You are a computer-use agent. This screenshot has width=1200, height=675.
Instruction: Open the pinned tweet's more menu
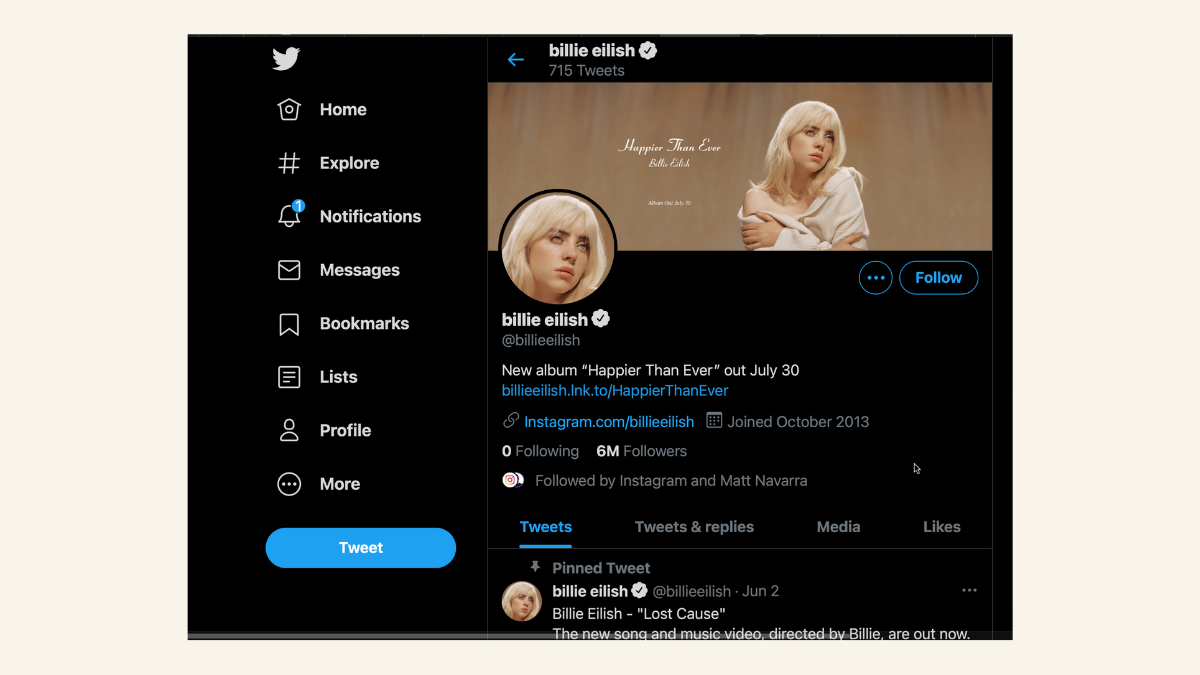click(x=969, y=591)
